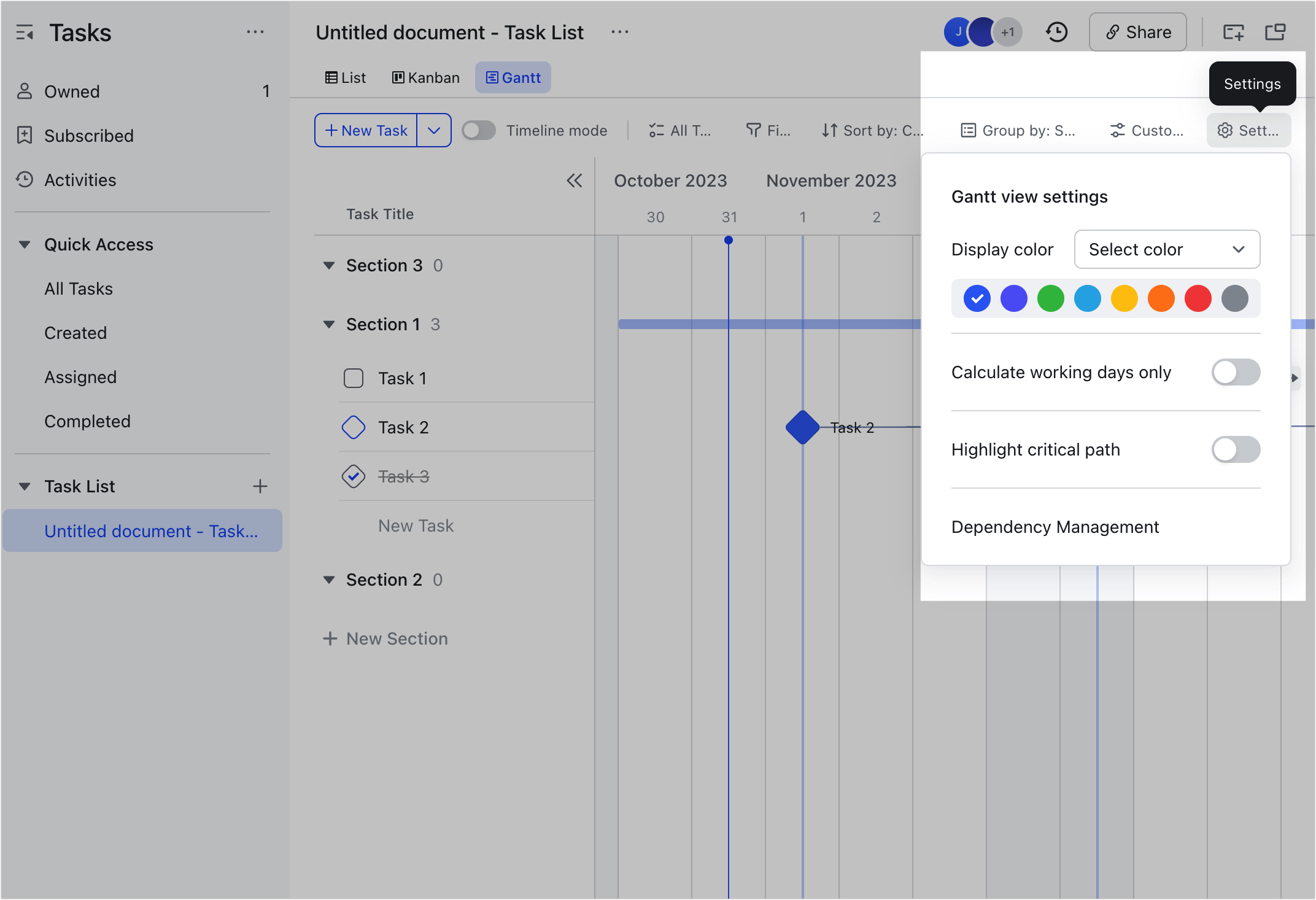Image resolution: width=1316 pixels, height=900 pixels.
Task: Click the add new window icon
Action: click(x=1233, y=32)
